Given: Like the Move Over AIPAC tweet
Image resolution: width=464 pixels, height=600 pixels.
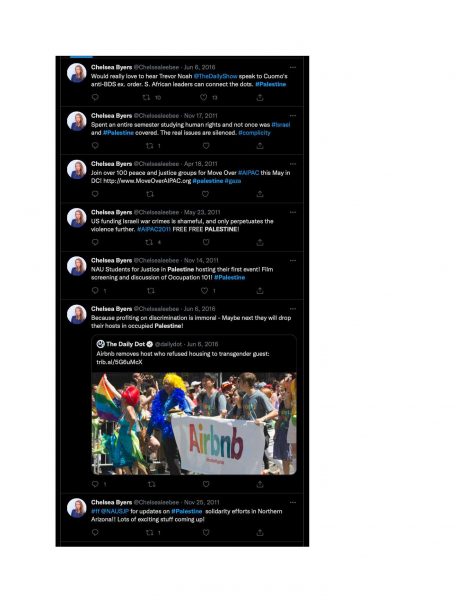Looking at the screenshot, I should [x=205, y=194].
